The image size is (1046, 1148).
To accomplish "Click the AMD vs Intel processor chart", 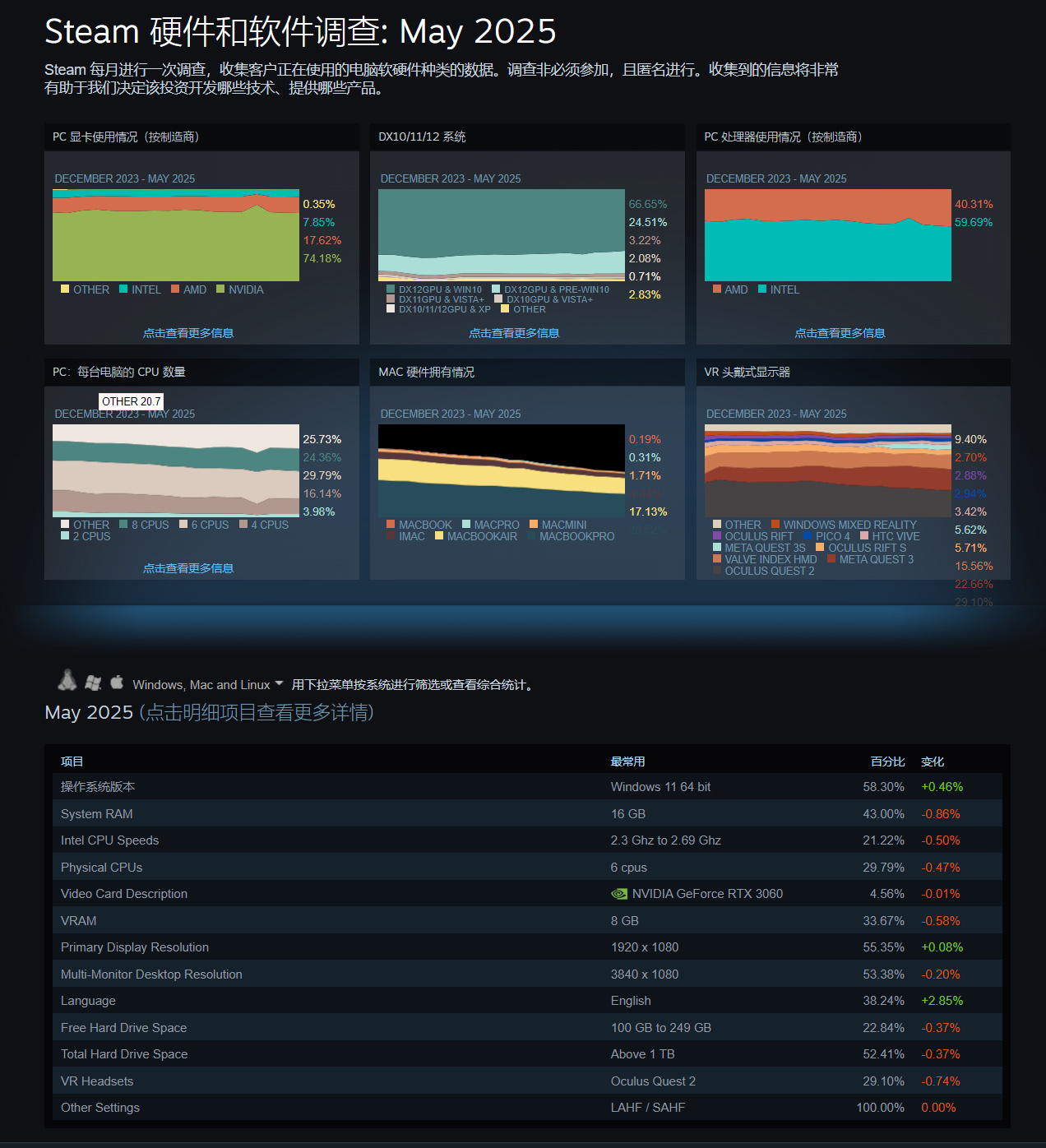I will tap(828, 235).
